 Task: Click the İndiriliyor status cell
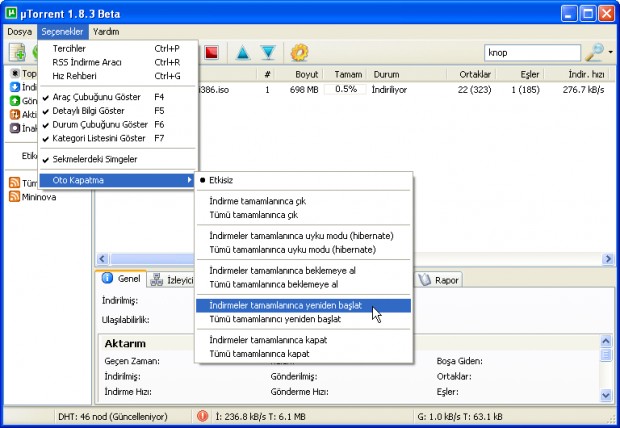point(389,90)
